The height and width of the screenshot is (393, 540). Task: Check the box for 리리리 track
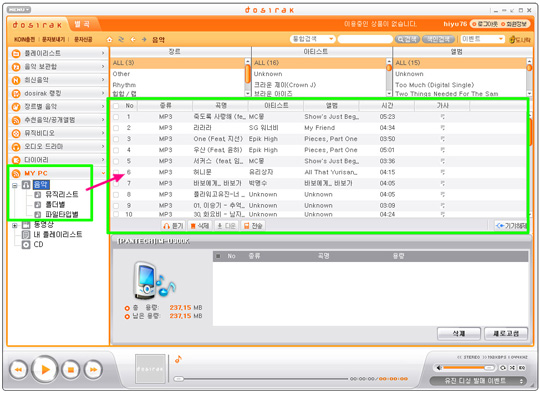tap(116, 128)
